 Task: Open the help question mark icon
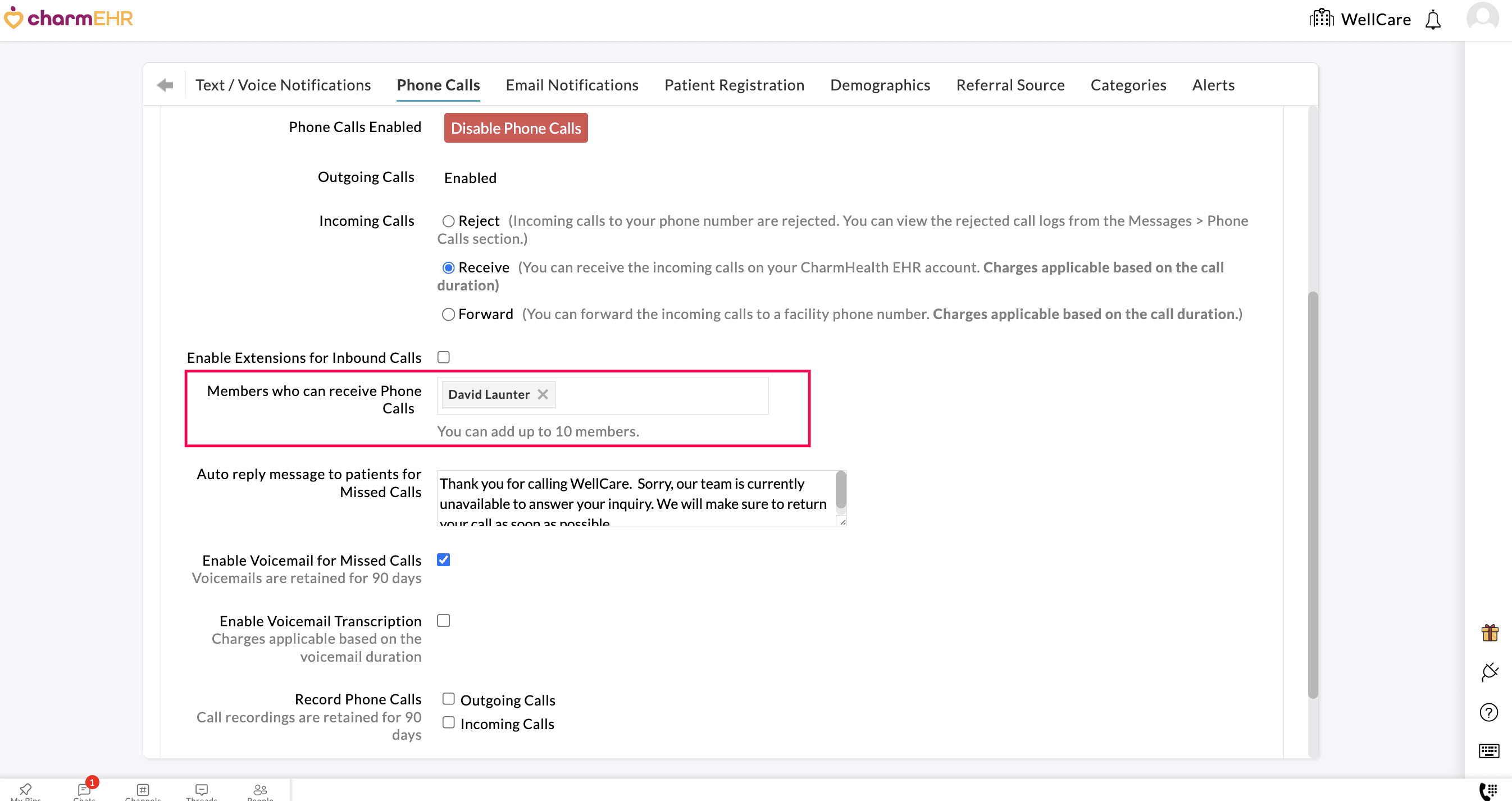(1488, 712)
